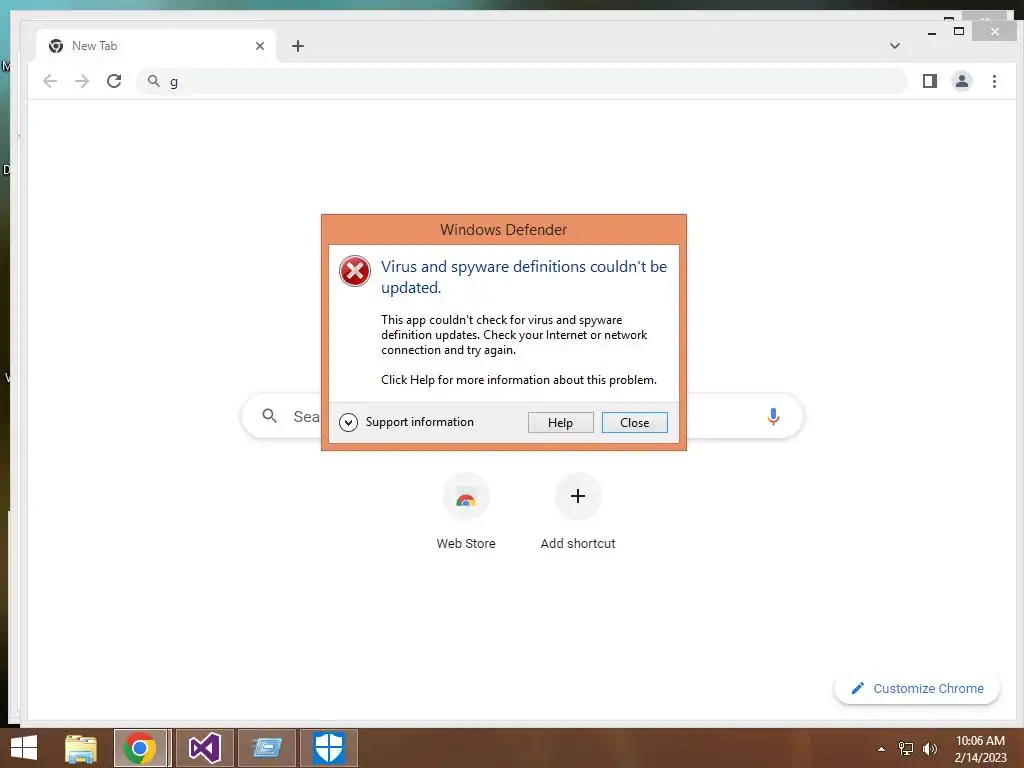The width and height of the screenshot is (1024, 768).
Task: Open the volume tray icon
Action: [929, 749]
